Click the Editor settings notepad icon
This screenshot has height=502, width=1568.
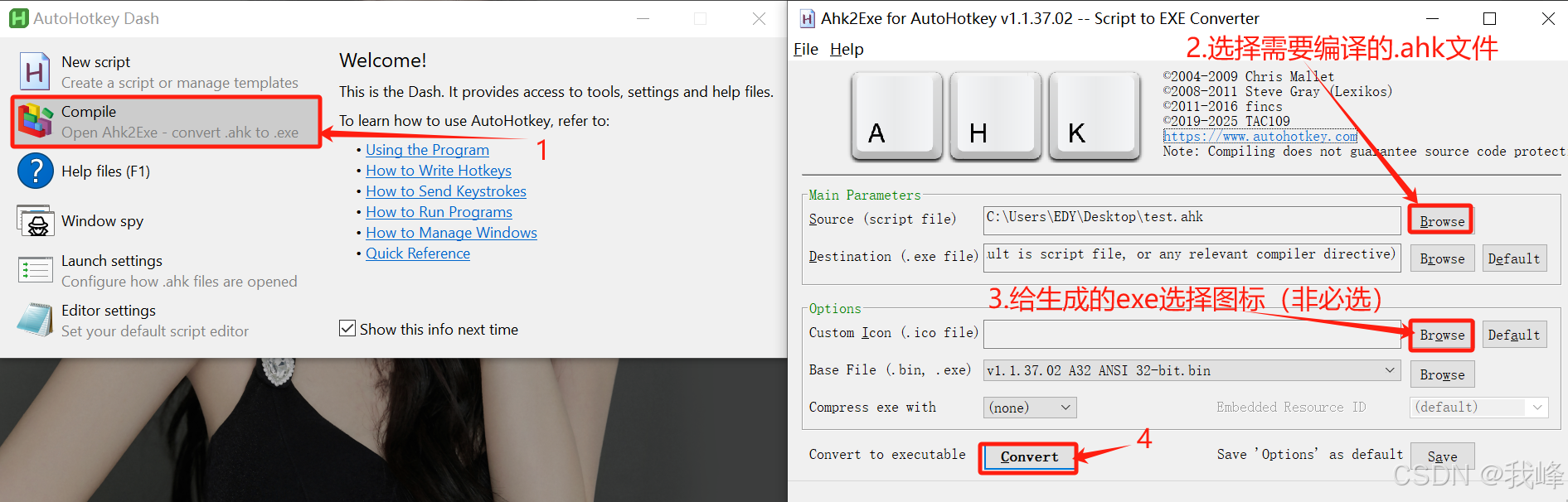(x=36, y=320)
